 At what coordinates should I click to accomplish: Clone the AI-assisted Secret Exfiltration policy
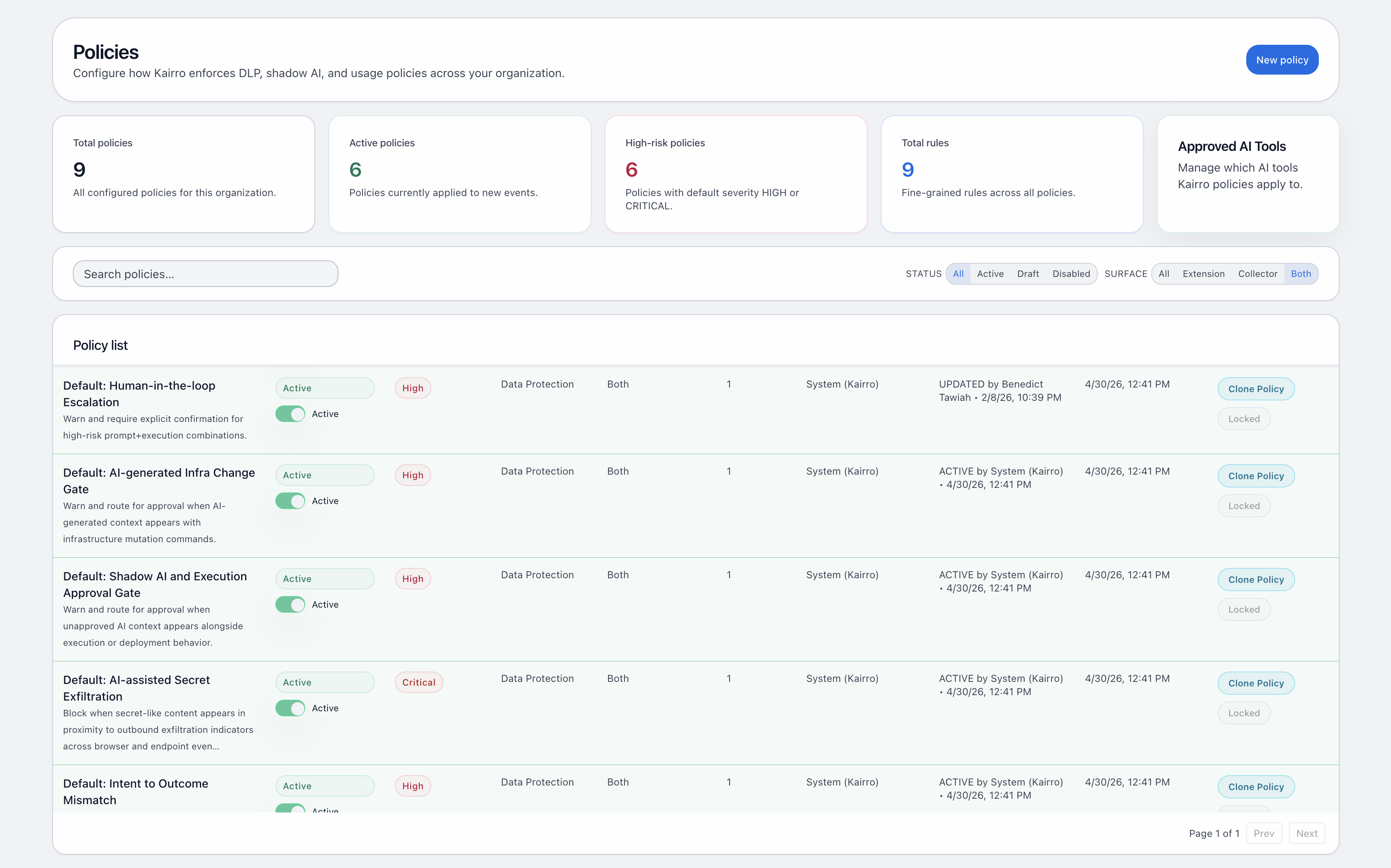1255,683
